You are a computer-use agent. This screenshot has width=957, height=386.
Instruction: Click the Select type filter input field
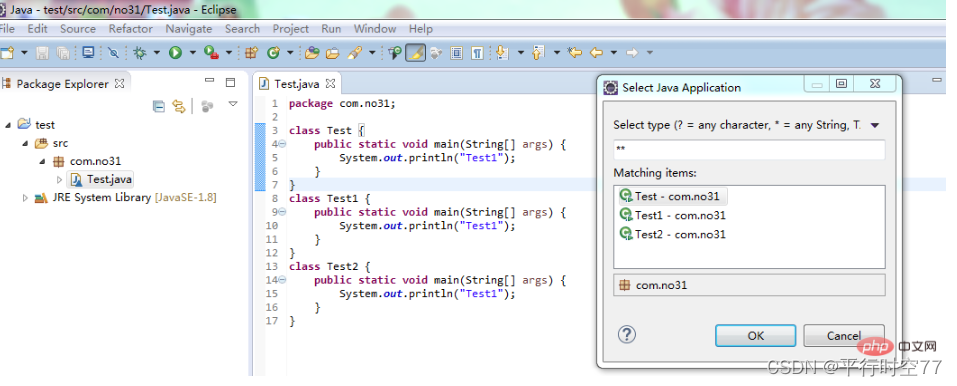(x=749, y=150)
